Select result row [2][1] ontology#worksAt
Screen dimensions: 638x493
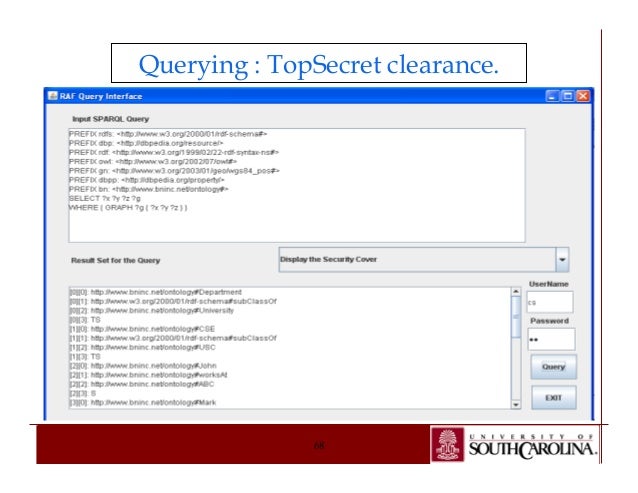(148, 375)
